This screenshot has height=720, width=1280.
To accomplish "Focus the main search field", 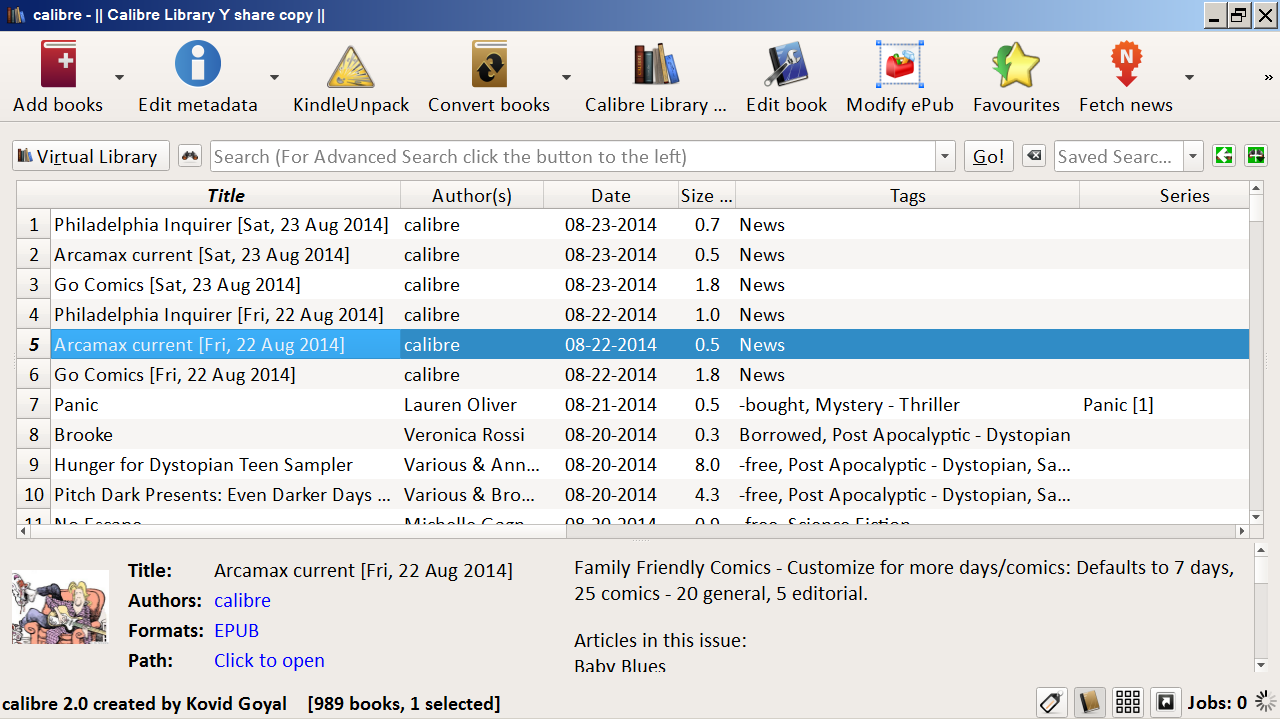I will tap(573, 156).
